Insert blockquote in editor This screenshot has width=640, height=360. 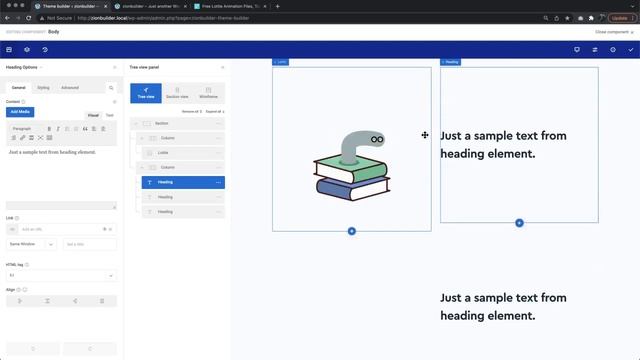tap(85, 129)
